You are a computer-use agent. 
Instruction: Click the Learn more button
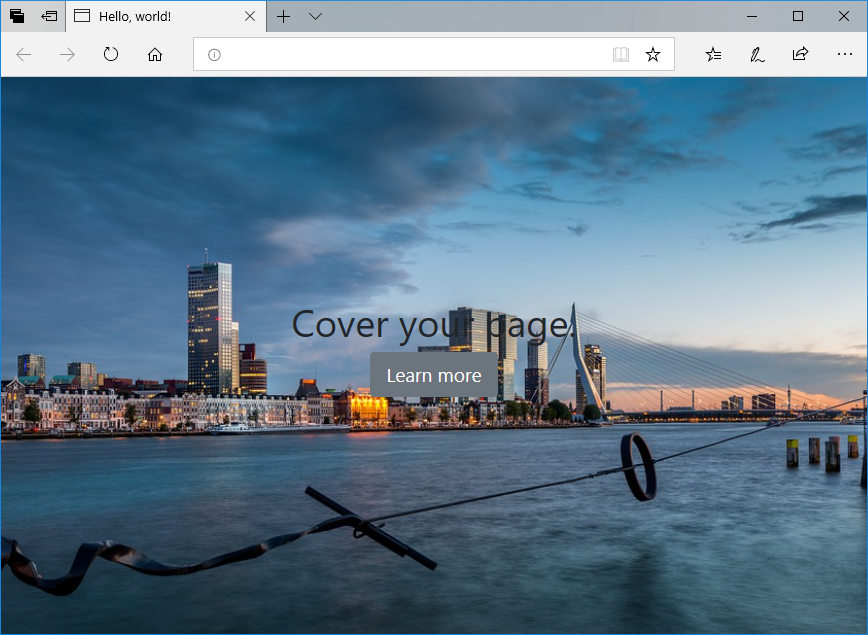pyautogui.click(x=433, y=375)
